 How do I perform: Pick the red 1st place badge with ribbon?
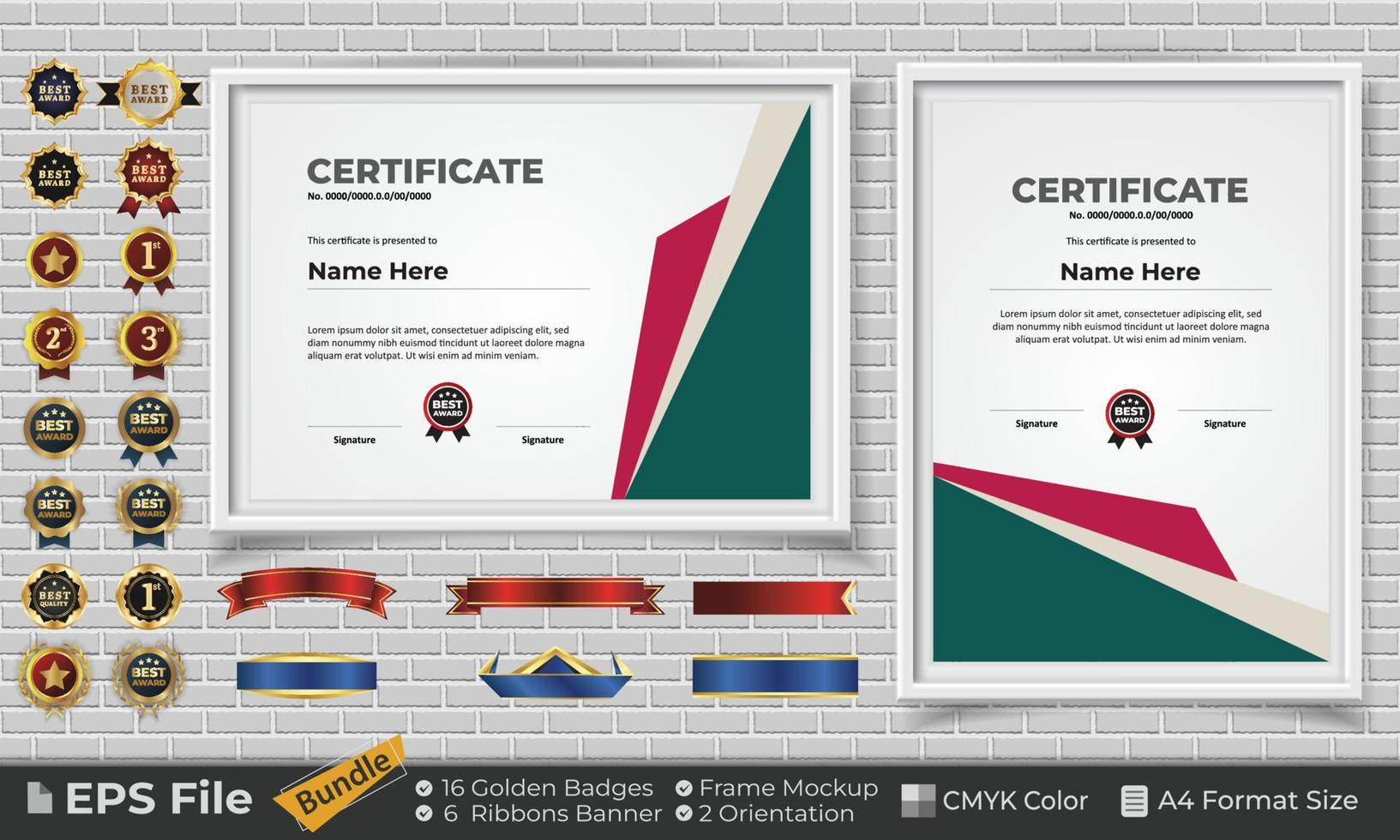(x=149, y=261)
